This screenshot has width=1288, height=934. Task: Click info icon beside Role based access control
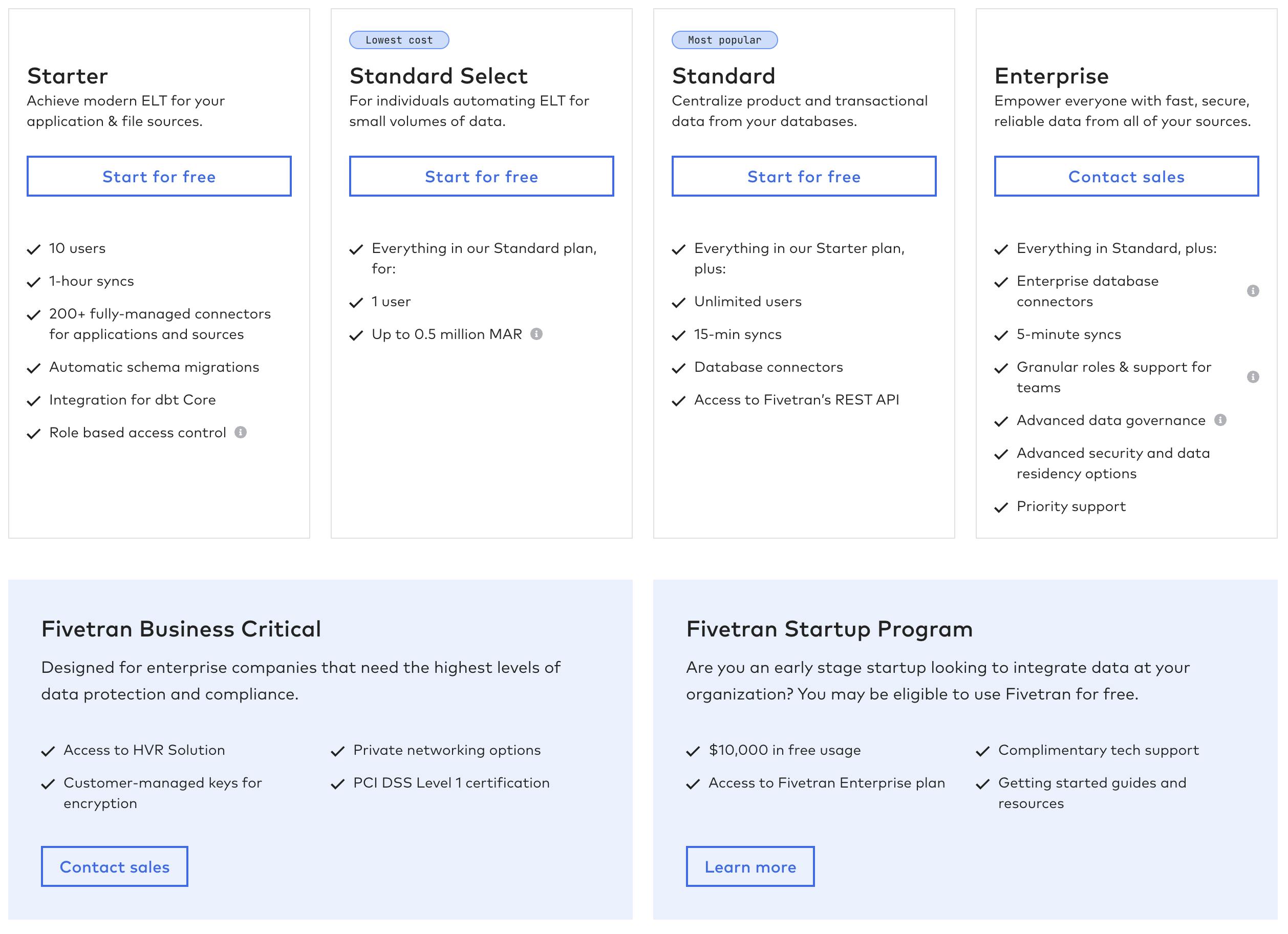point(241,432)
